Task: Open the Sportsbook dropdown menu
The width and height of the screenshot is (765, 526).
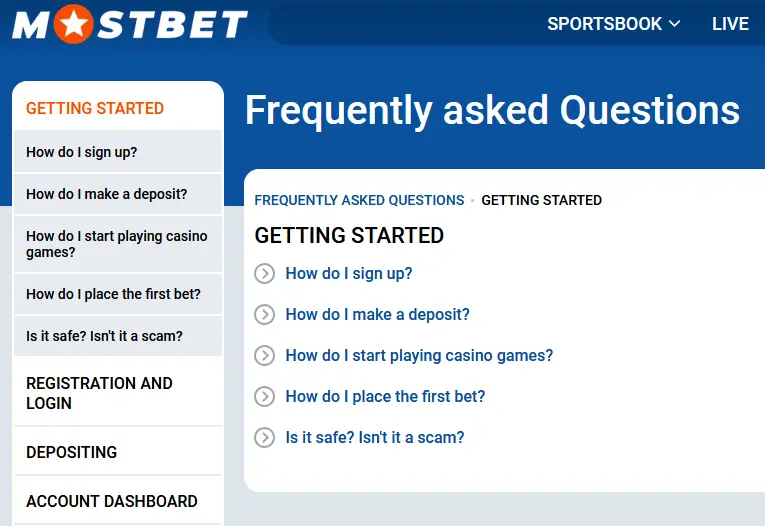Action: point(613,24)
